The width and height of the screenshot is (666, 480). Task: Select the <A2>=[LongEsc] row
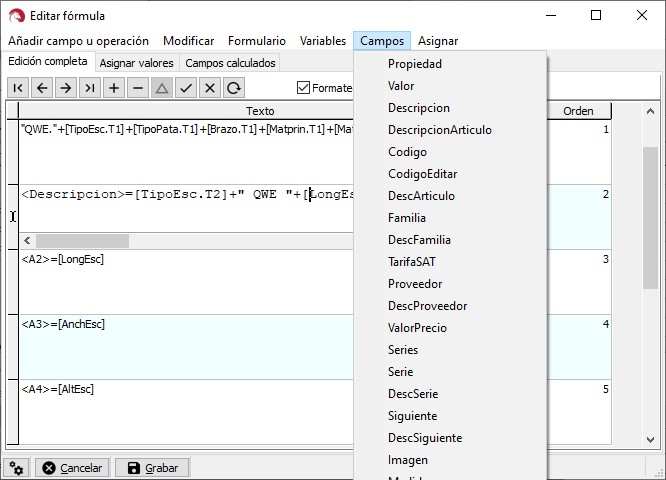tap(187, 282)
